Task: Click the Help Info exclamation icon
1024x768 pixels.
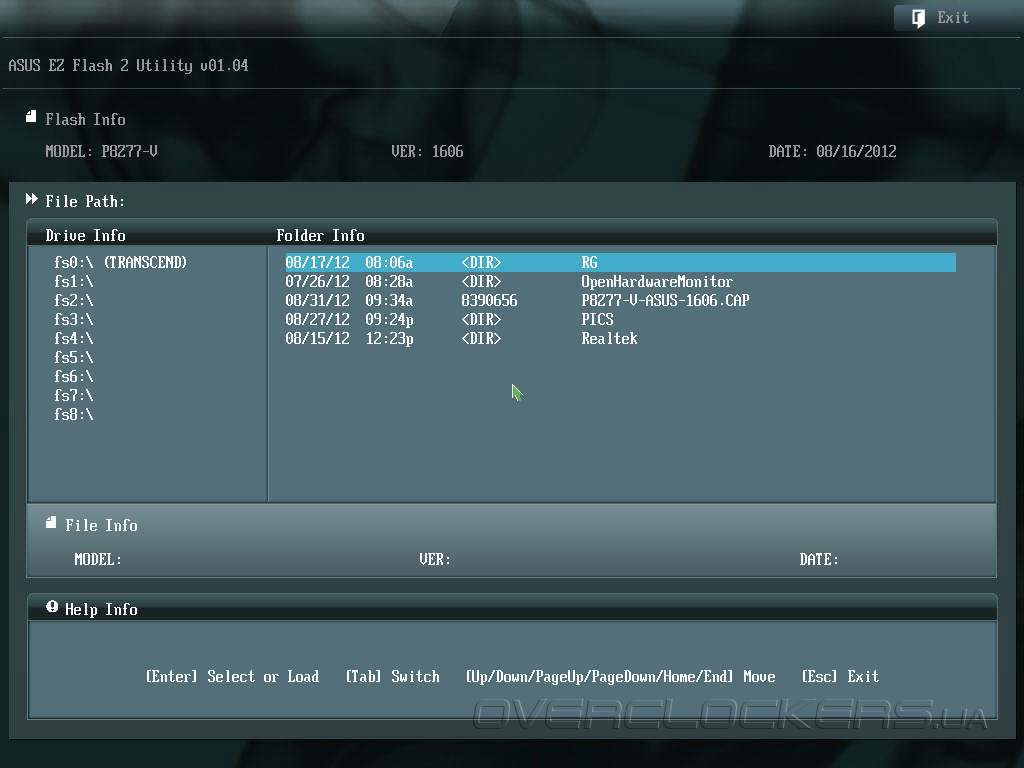Action: (x=52, y=607)
